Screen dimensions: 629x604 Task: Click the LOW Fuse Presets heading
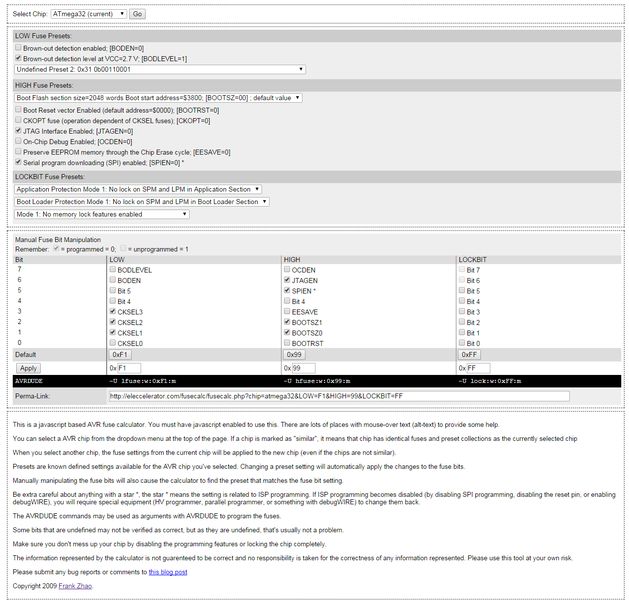pos(43,36)
